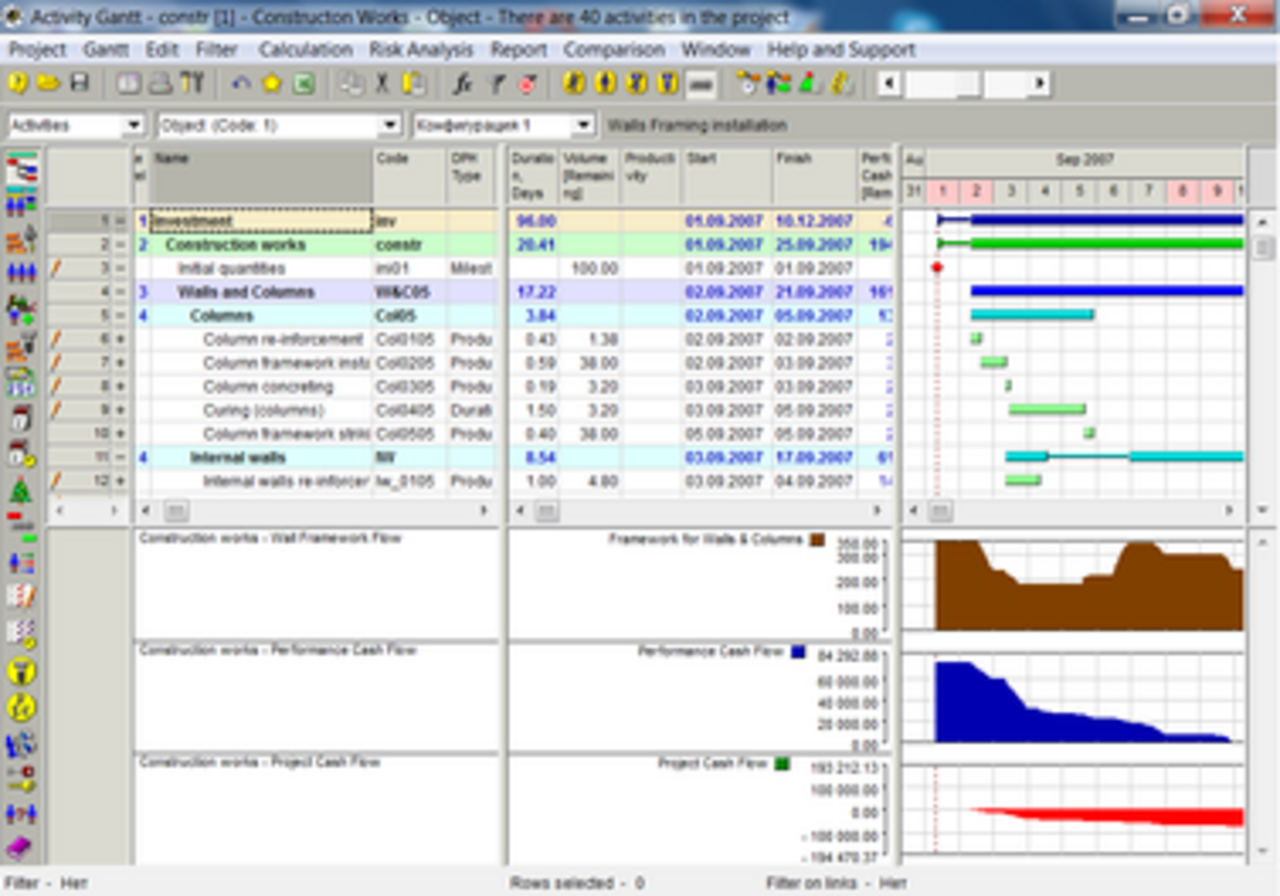Collapse row 1 Investment group
This screenshot has width=1280, height=896.
click(120, 221)
